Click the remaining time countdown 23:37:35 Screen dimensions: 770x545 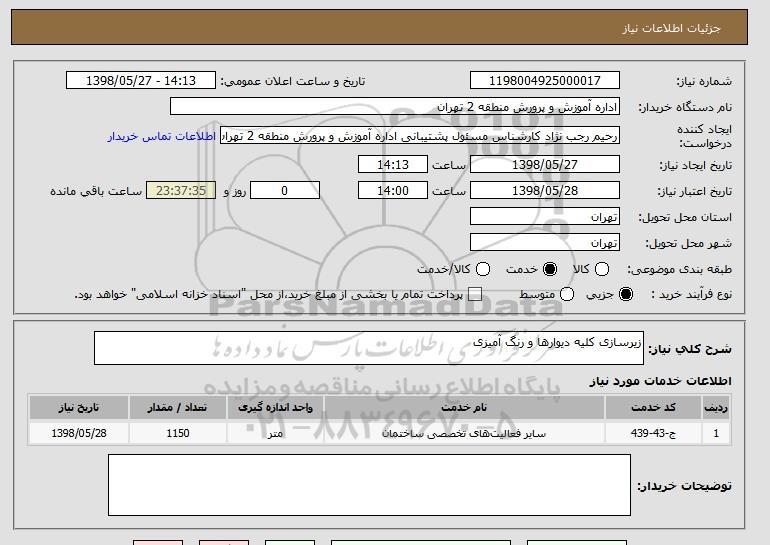click(181, 191)
